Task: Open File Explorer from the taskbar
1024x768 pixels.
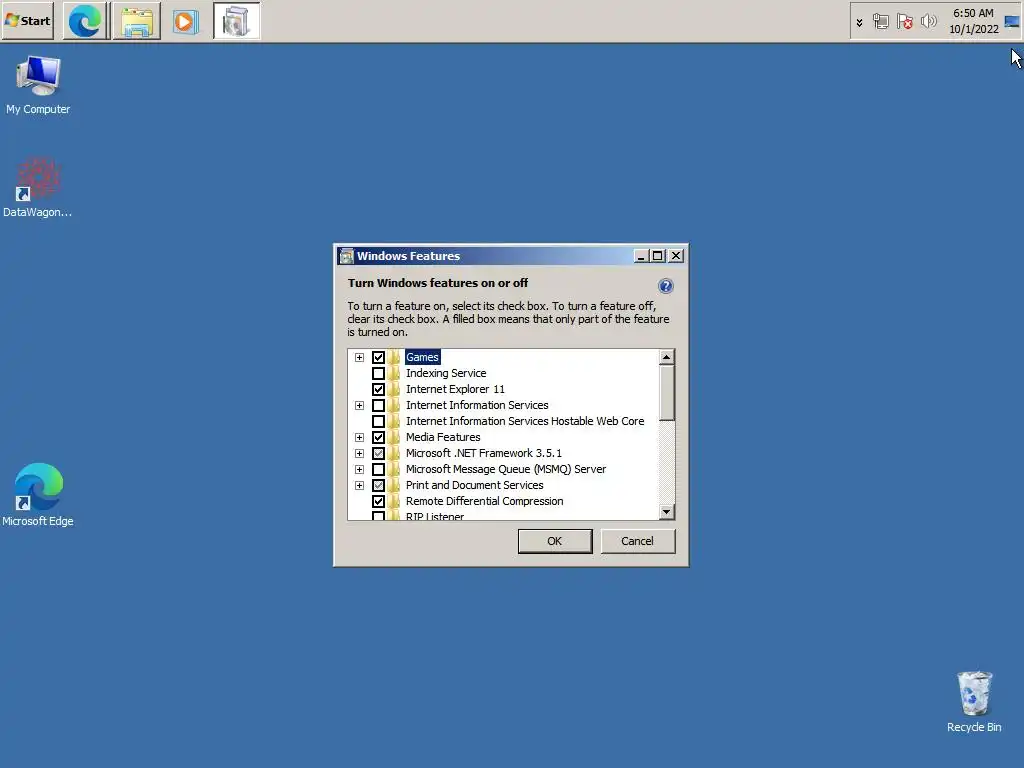Action: 136,21
